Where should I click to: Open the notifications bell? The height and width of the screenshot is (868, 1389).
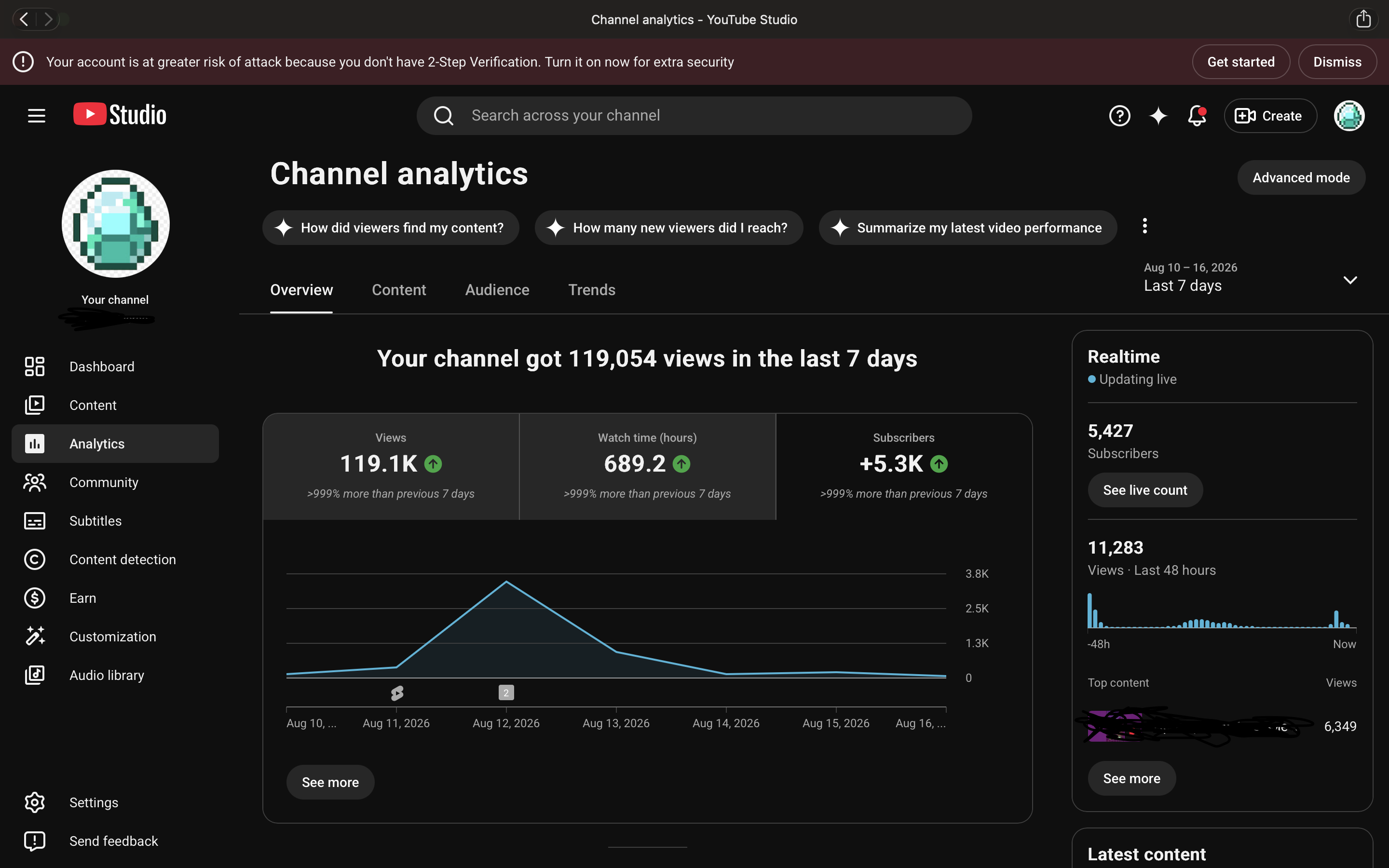coord(1197,115)
